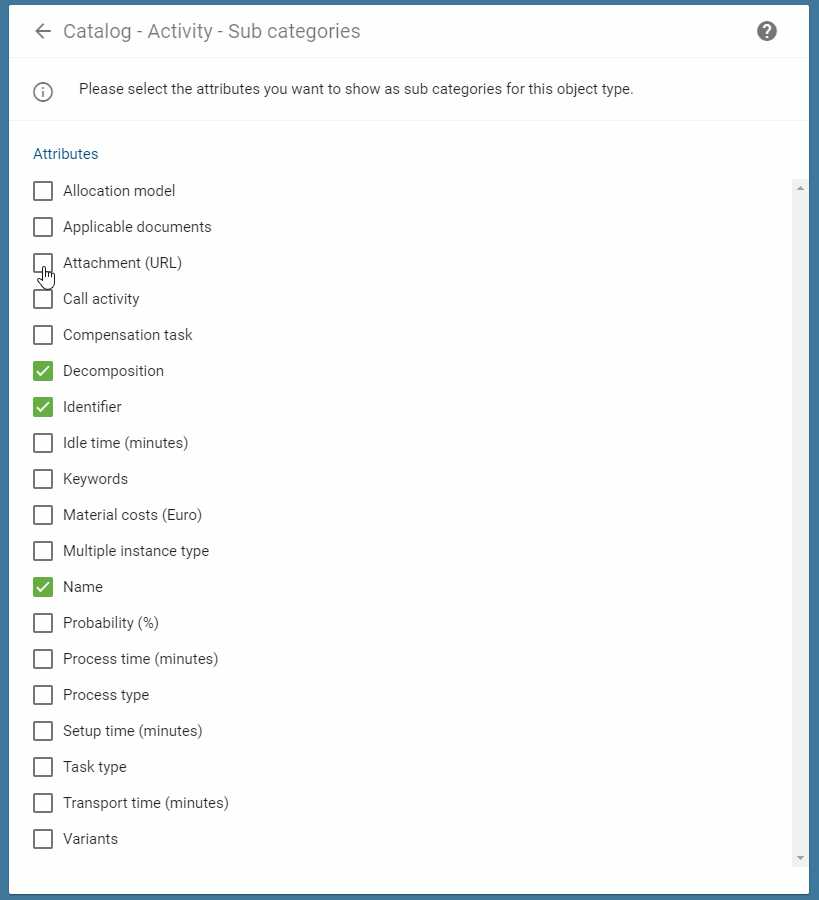Click the back arrow to leave sub categories
Viewport: 819px width, 900px height.
pyautogui.click(x=42, y=31)
